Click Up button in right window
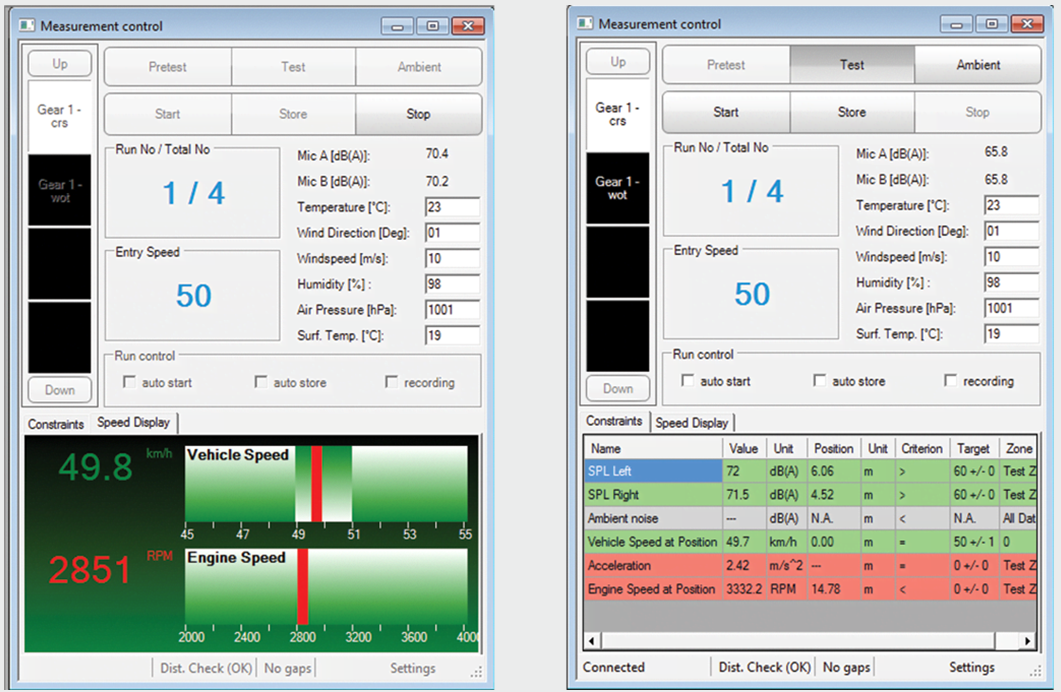Screen dimensions: 1061x692 (x=618, y=62)
